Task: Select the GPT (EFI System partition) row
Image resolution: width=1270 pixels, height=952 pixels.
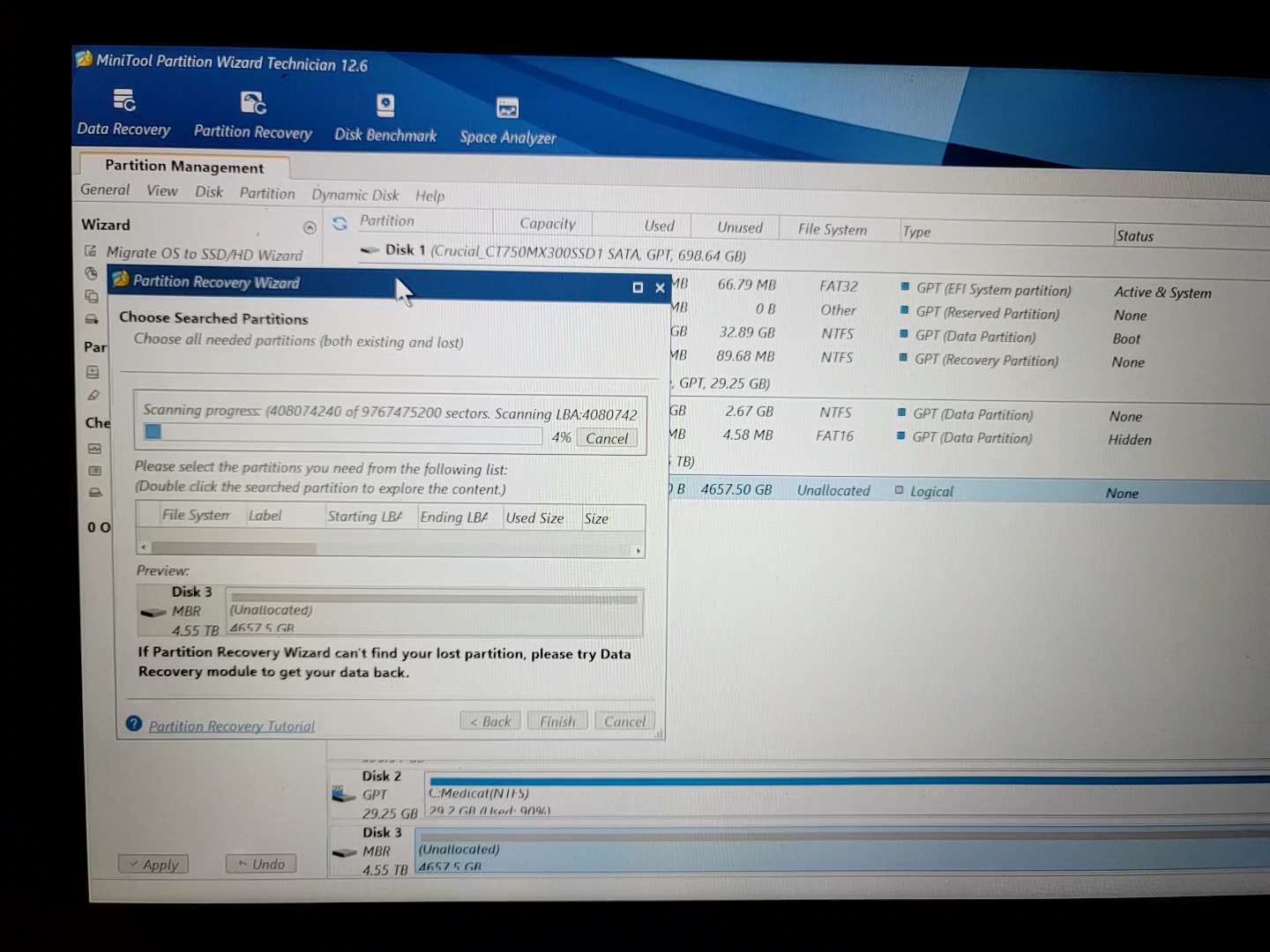Action: pos(968,288)
